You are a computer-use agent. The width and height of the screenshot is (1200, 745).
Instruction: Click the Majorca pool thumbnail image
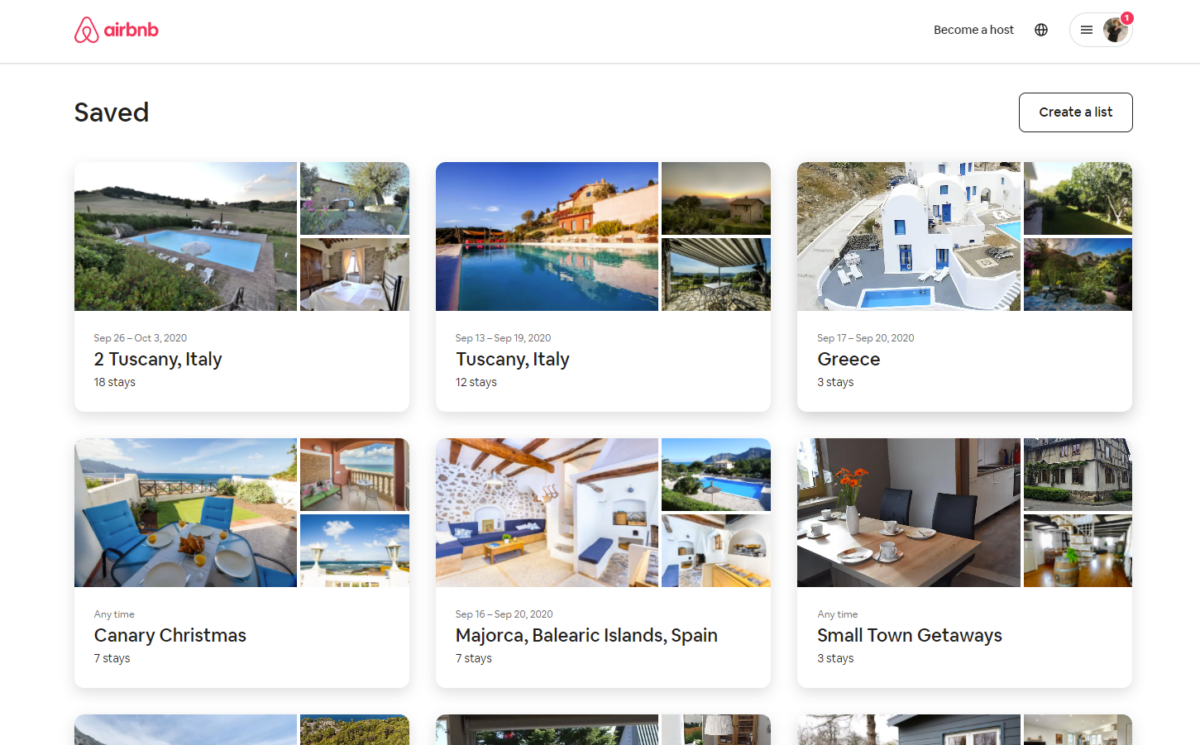(716, 474)
